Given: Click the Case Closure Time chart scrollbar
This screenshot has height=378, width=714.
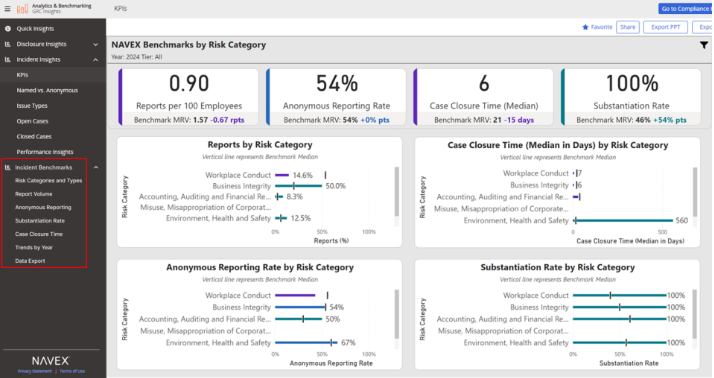Looking at the screenshot, I should pos(695,192).
